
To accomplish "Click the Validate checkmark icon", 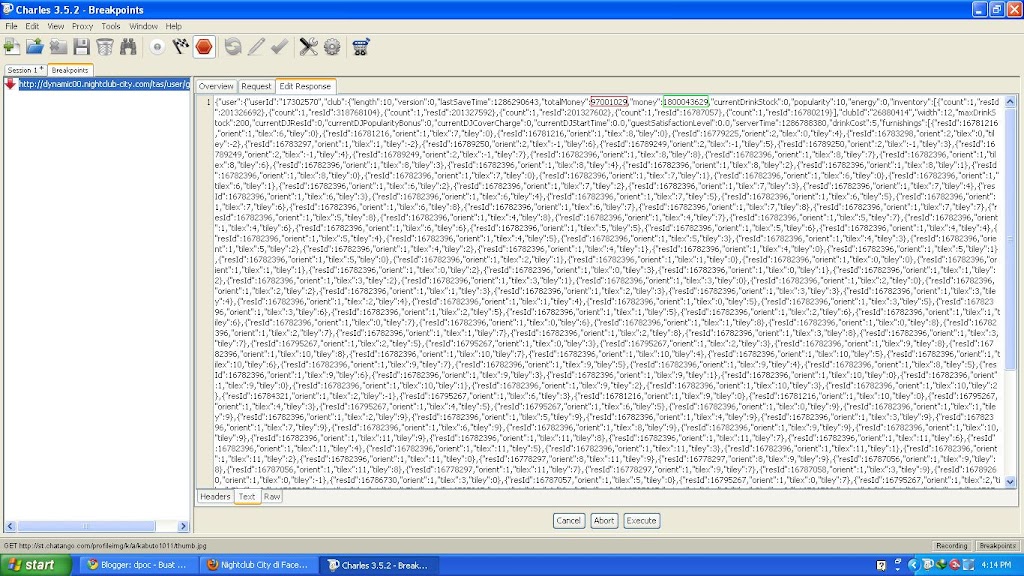I will click(280, 46).
